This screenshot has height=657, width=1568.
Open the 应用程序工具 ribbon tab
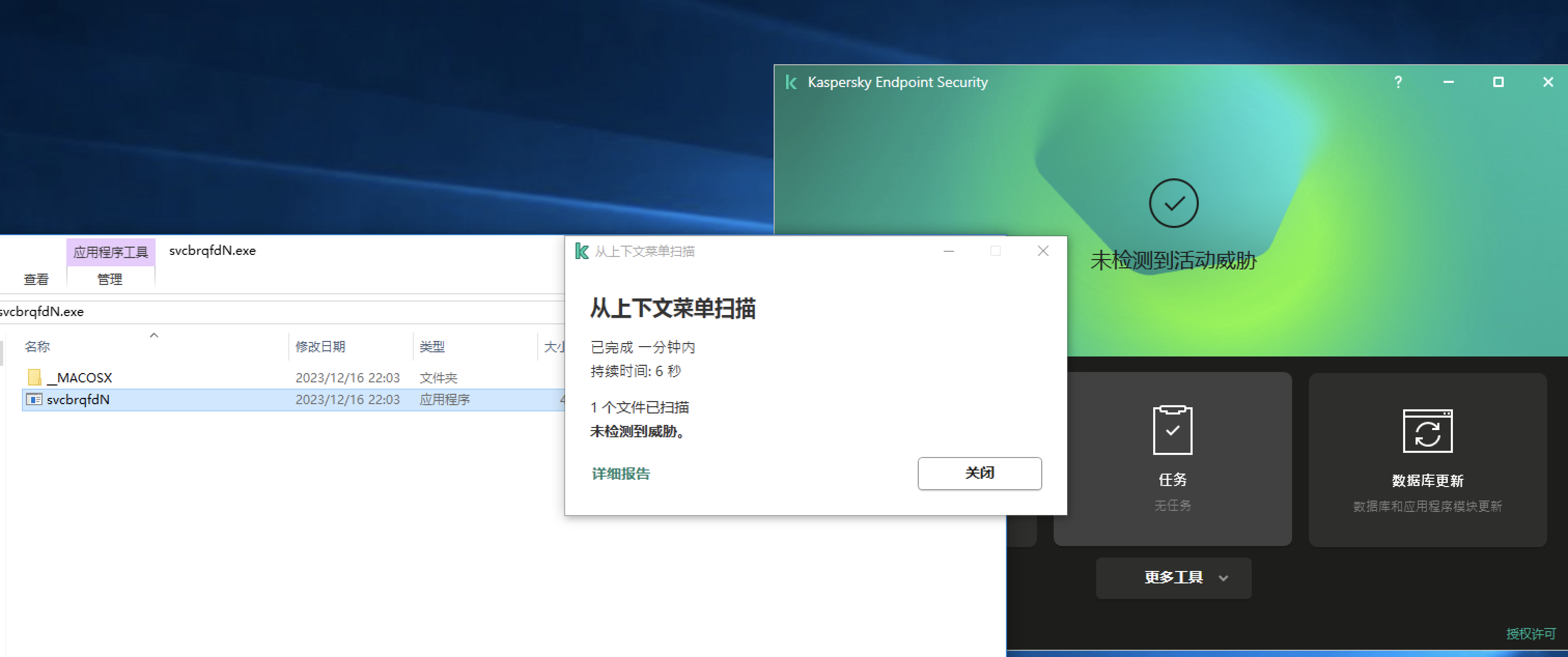(x=110, y=252)
